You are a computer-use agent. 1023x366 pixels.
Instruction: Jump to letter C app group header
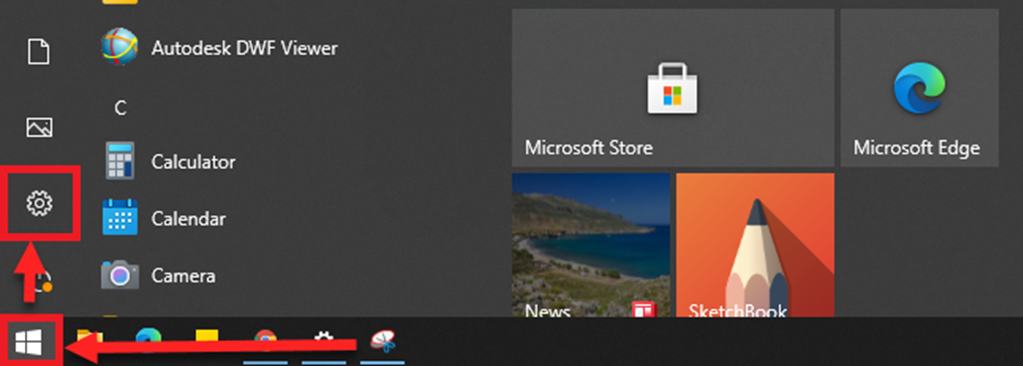[x=120, y=108]
